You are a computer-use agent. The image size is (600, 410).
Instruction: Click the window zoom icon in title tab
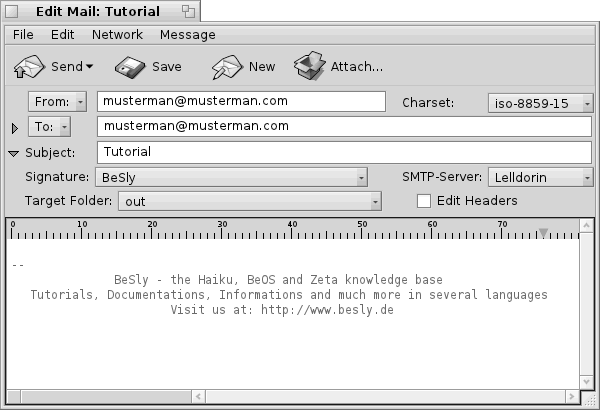tap(187, 11)
